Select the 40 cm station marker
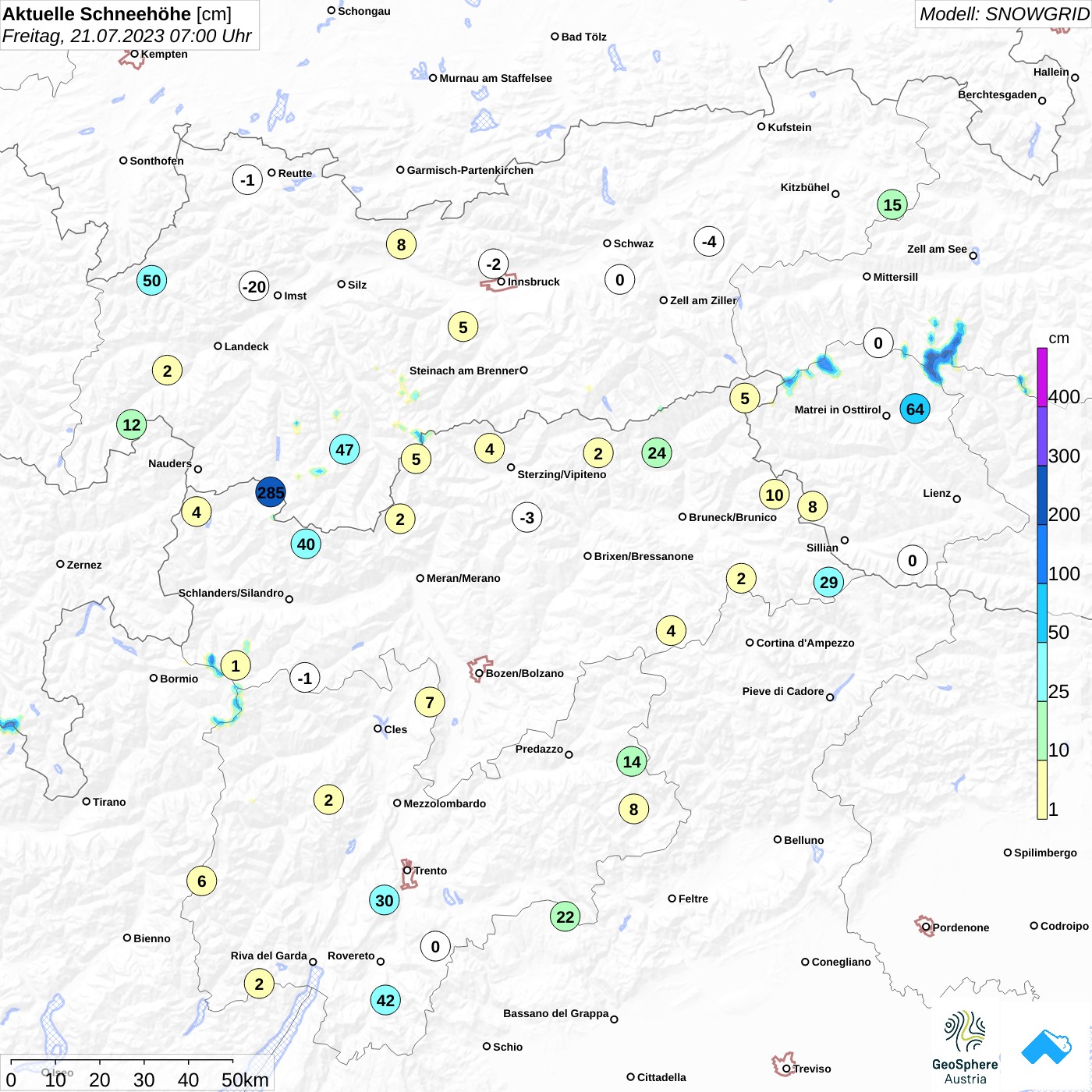1092x1092 pixels. coord(306,544)
